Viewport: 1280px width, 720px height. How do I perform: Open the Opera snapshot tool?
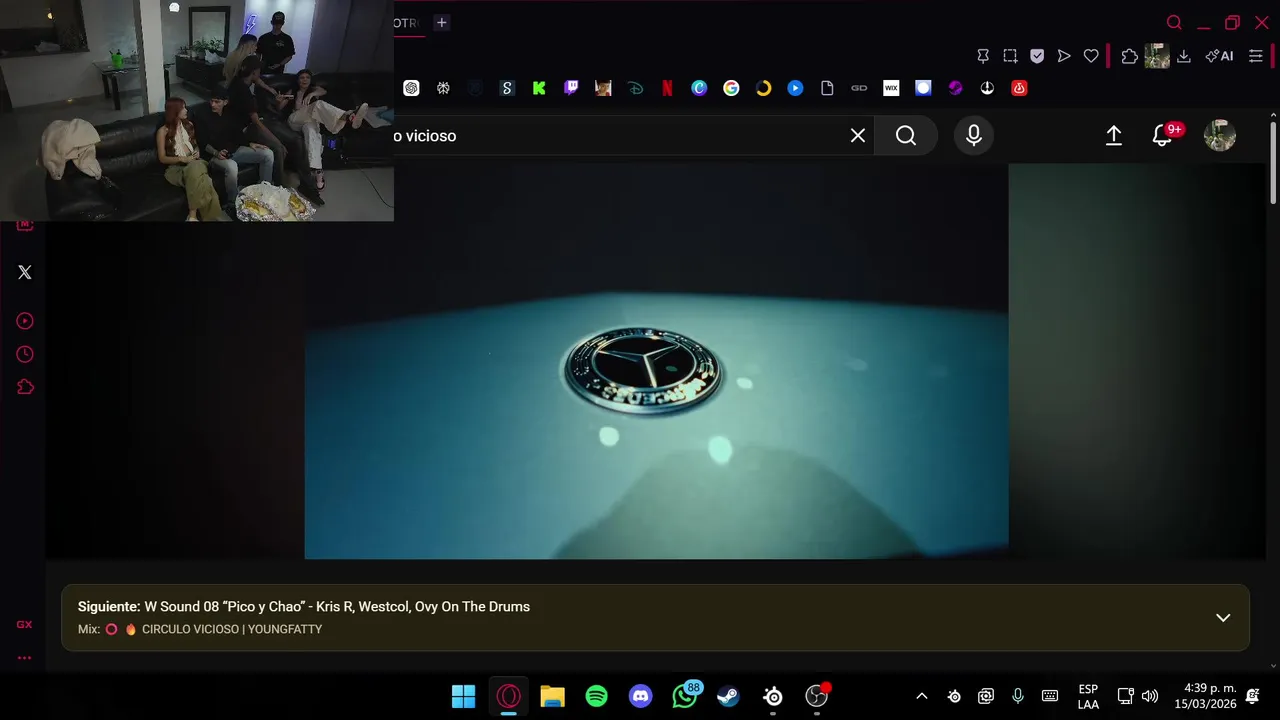click(x=1010, y=56)
